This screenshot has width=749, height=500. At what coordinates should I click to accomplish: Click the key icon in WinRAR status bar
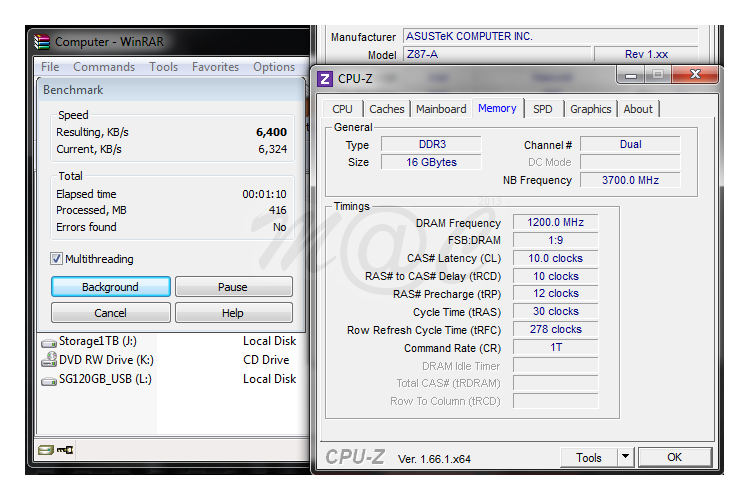click(65, 450)
